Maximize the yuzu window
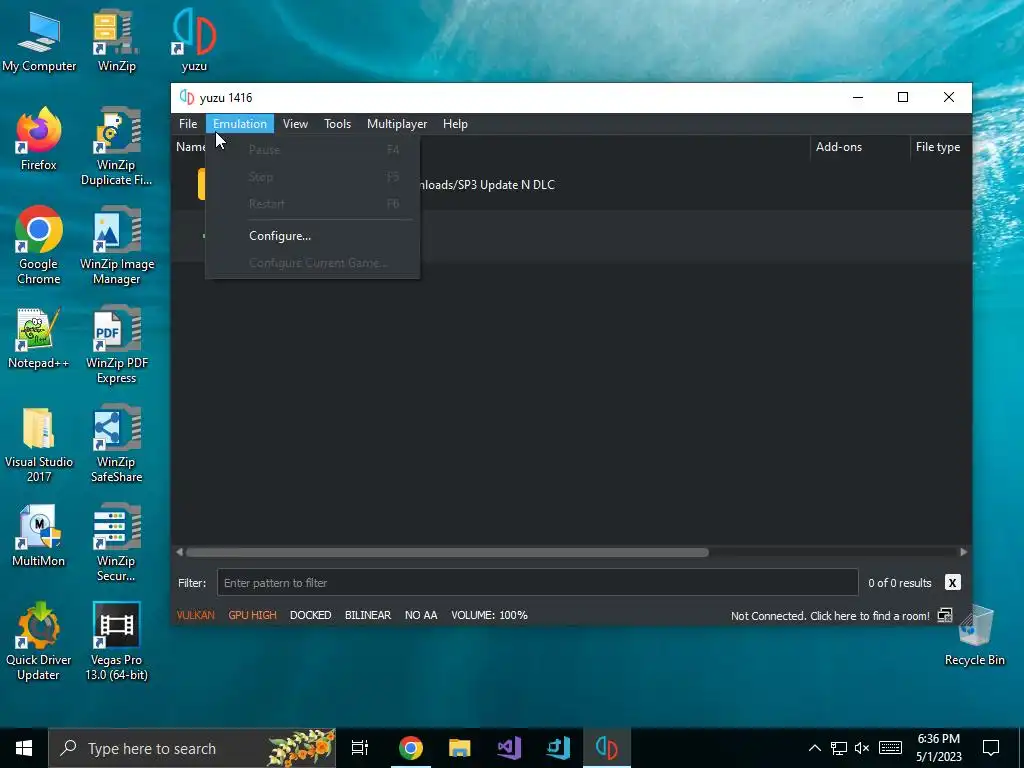Image resolution: width=1024 pixels, height=768 pixels. click(x=903, y=97)
